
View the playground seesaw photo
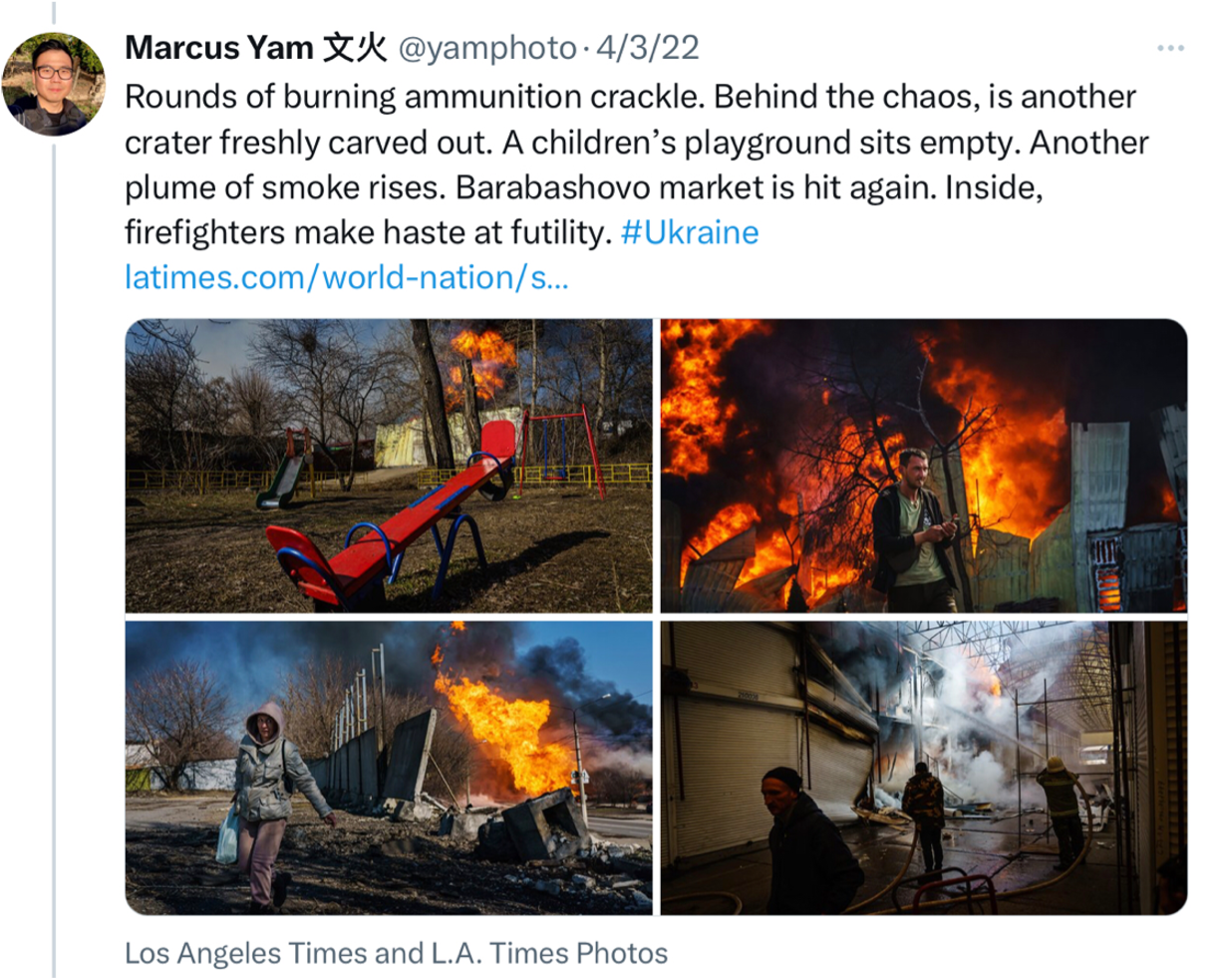[389, 466]
